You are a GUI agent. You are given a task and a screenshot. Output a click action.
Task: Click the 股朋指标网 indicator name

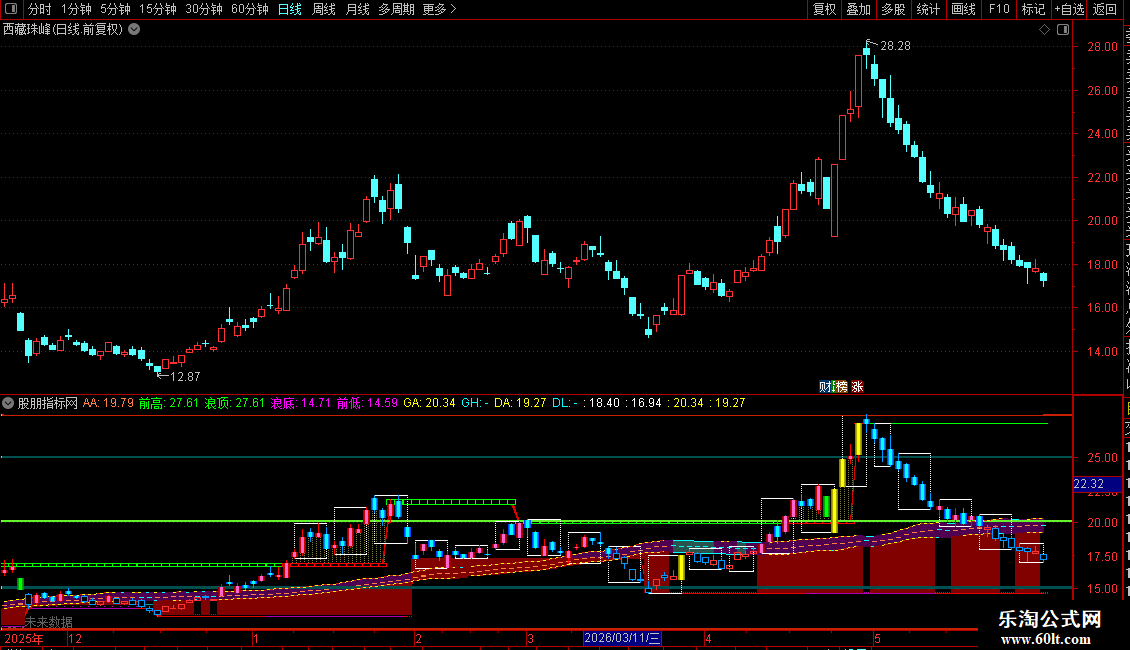(48, 404)
